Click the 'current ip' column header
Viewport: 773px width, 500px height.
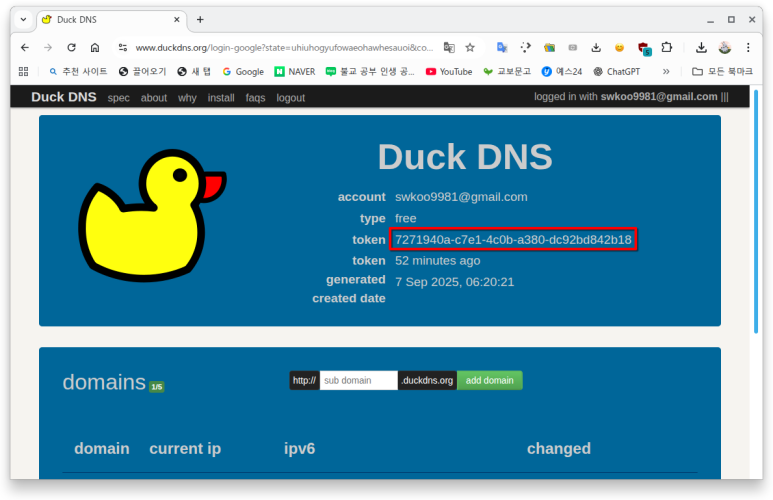click(185, 448)
